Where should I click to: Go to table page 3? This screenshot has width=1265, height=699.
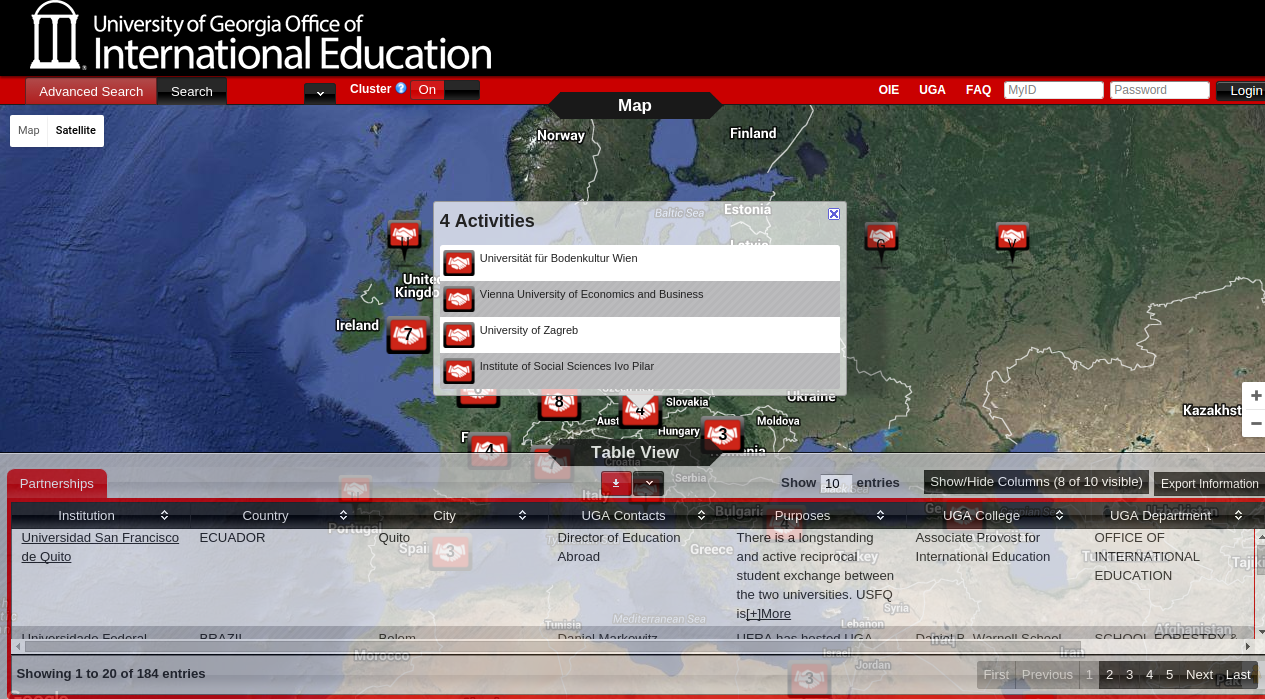pyautogui.click(x=1129, y=675)
